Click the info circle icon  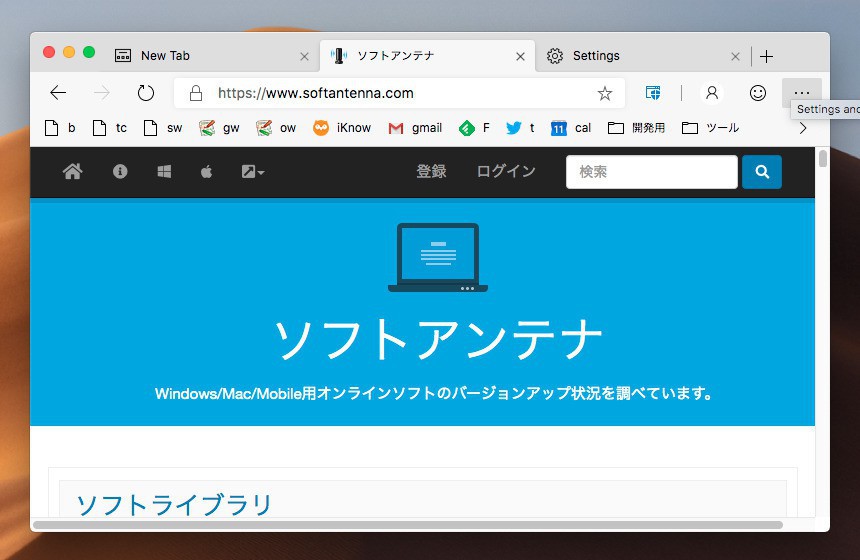120,172
